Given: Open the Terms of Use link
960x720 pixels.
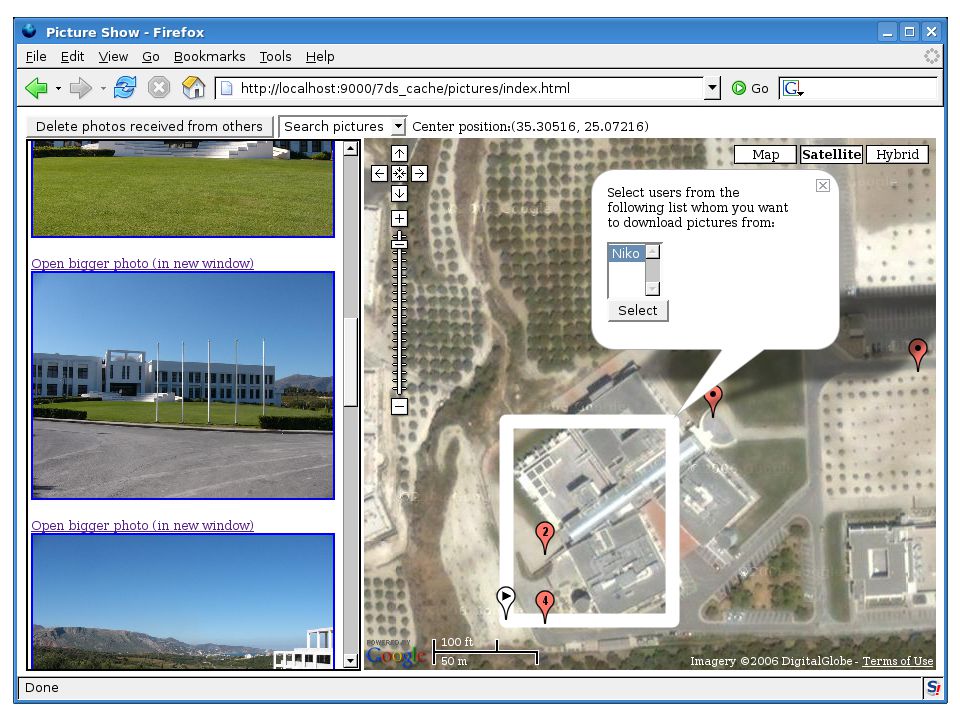Looking at the screenshot, I should coord(898,661).
